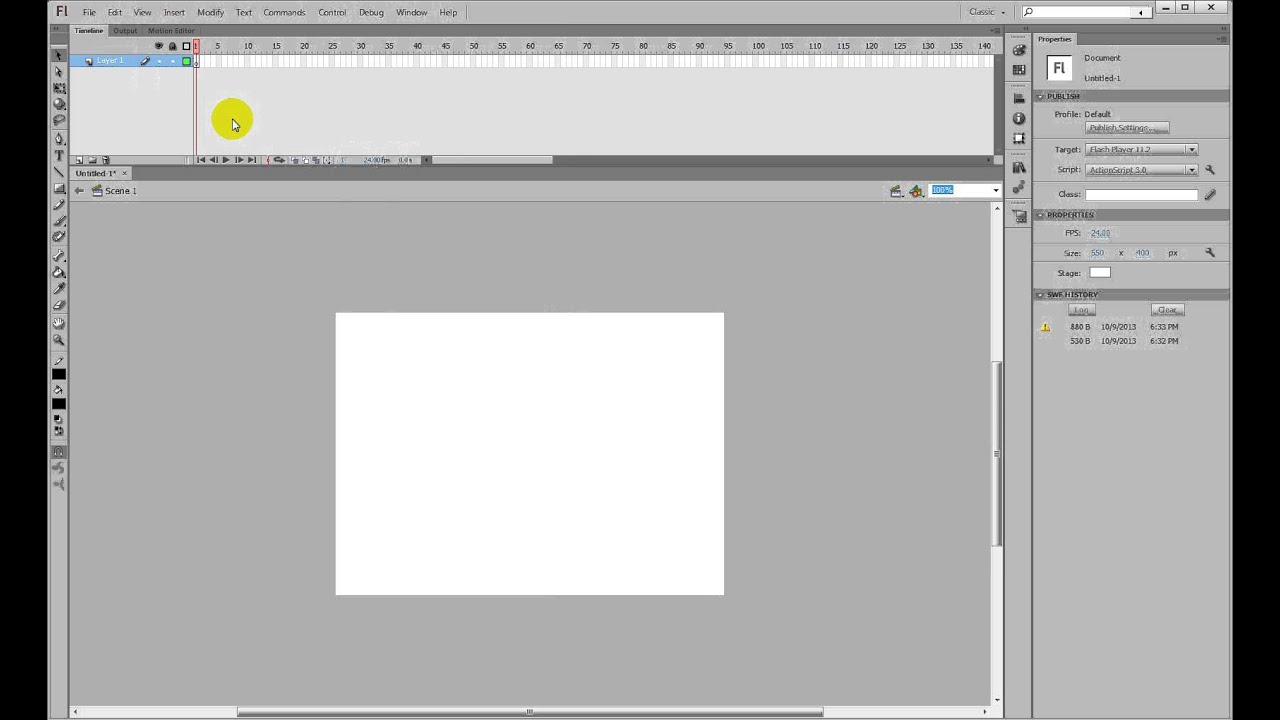
Task: Toggle Layer 1 visibility dot
Action: [x=159, y=61]
